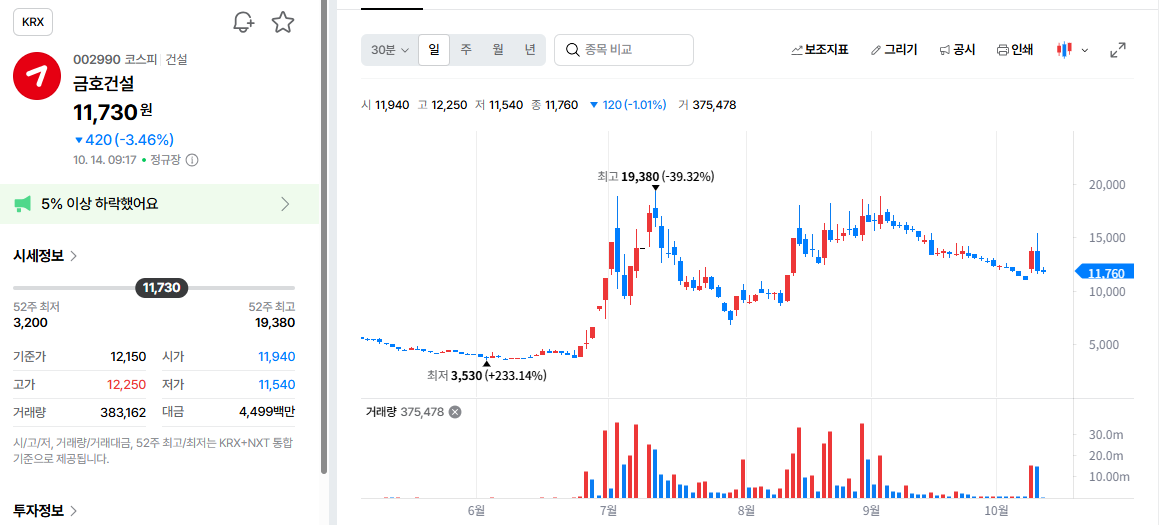Remove the 거래량 volume indicator
The width and height of the screenshot is (1160, 525).
pyautogui.click(x=455, y=412)
